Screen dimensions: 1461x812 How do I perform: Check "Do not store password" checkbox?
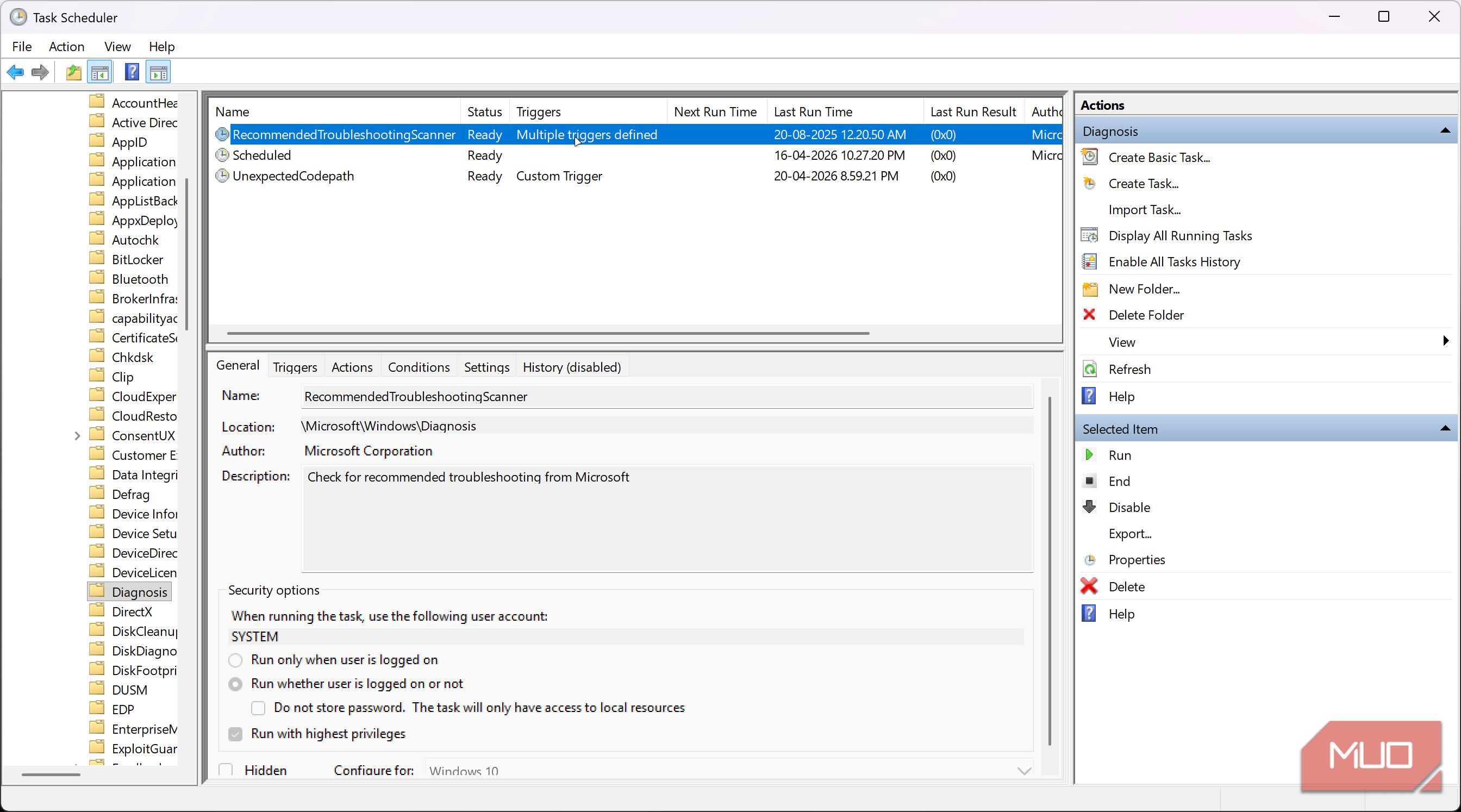[258, 708]
